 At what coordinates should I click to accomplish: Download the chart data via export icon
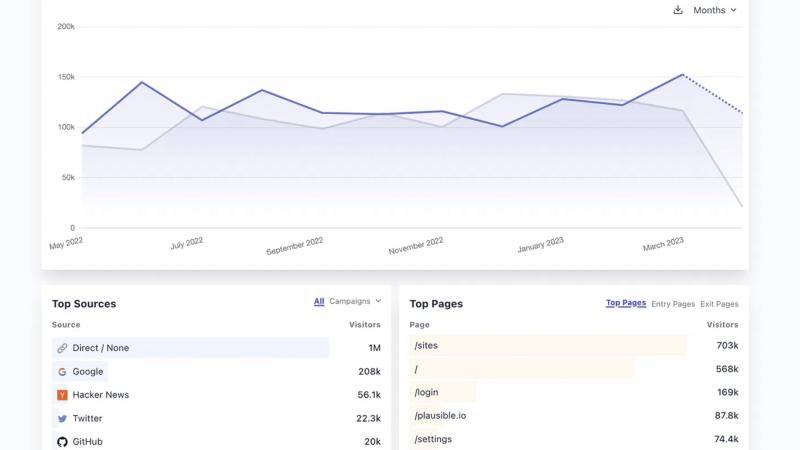tap(678, 10)
